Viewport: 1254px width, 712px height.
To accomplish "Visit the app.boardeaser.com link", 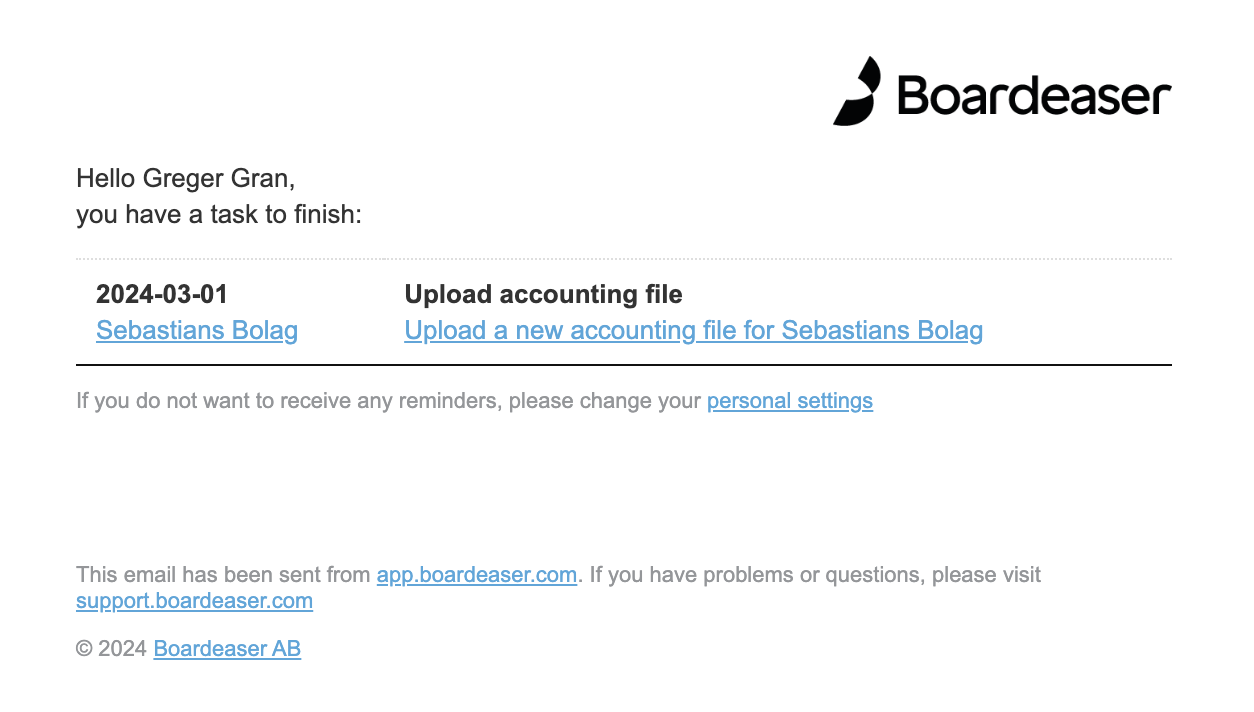I will (477, 575).
